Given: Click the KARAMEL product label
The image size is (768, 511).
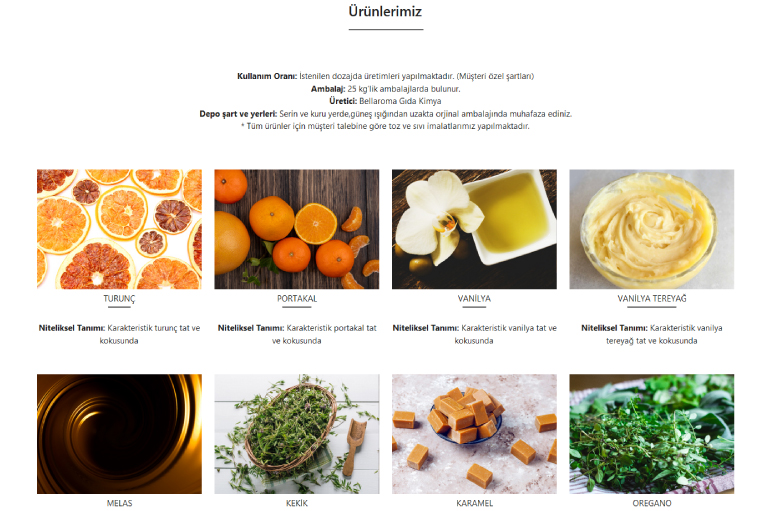Looking at the screenshot, I should point(475,503).
